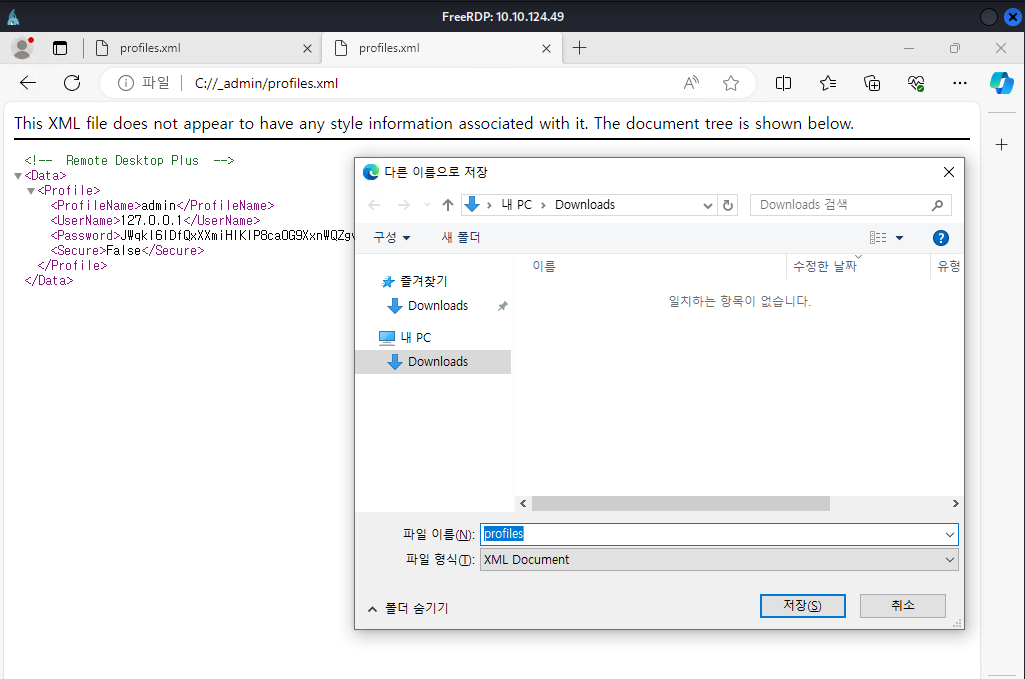Open Browser essentials heart icon

[916, 83]
